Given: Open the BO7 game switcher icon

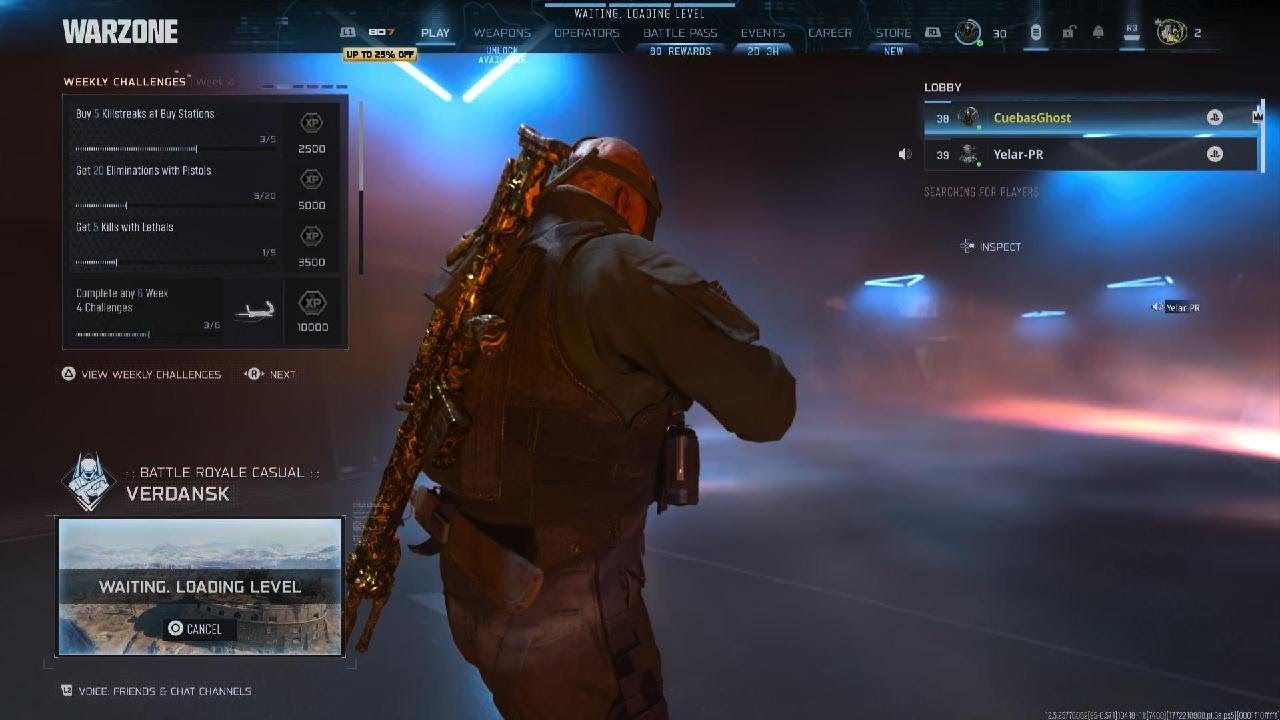Looking at the screenshot, I should click(x=381, y=33).
